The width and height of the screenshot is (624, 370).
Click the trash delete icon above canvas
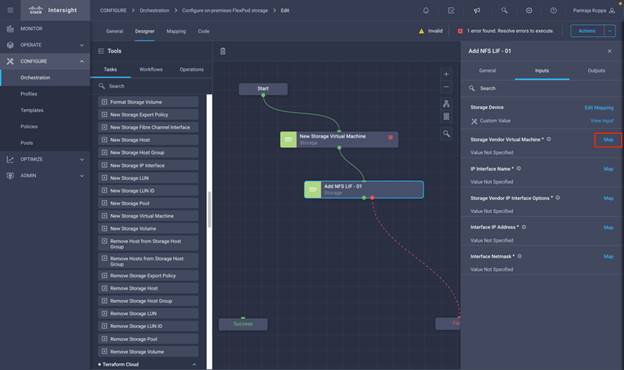point(223,51)
